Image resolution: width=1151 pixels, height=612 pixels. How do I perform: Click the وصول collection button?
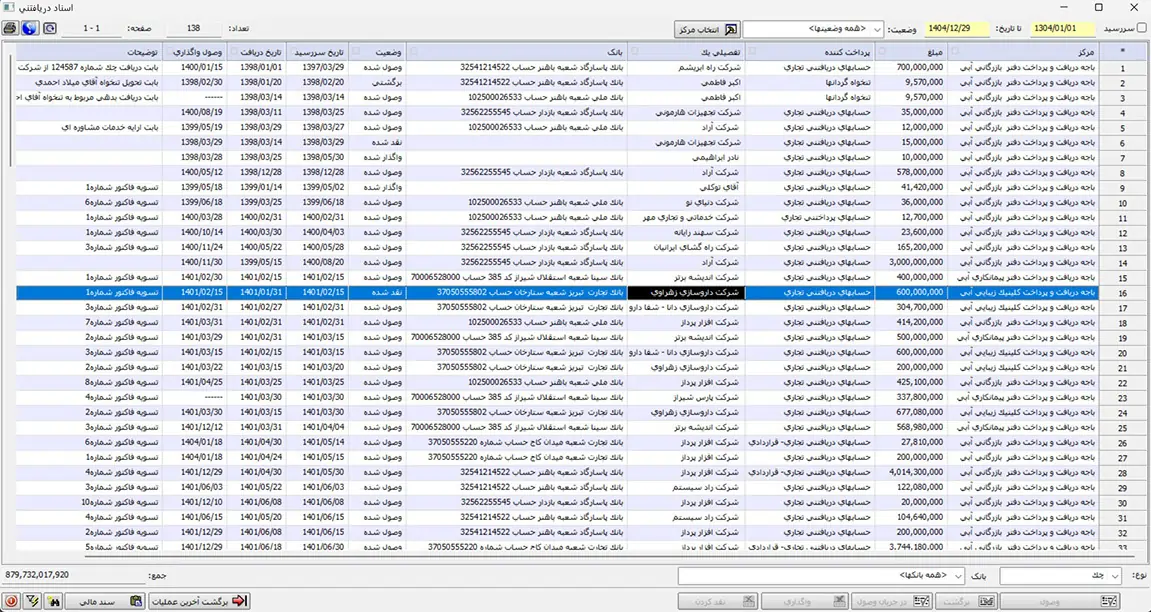coord(1060,601)
